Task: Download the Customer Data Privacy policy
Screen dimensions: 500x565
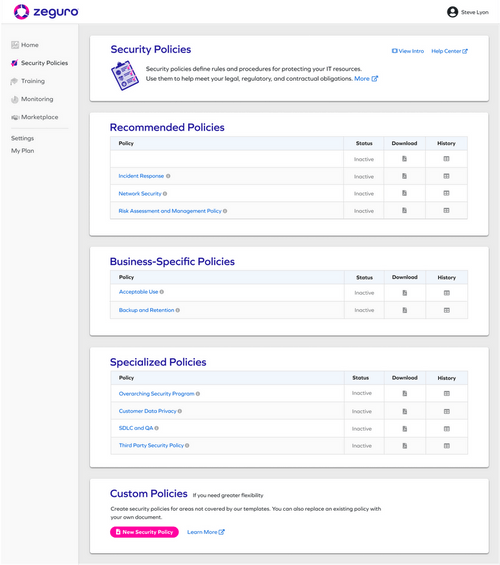Action: click(x=405, y=411)
